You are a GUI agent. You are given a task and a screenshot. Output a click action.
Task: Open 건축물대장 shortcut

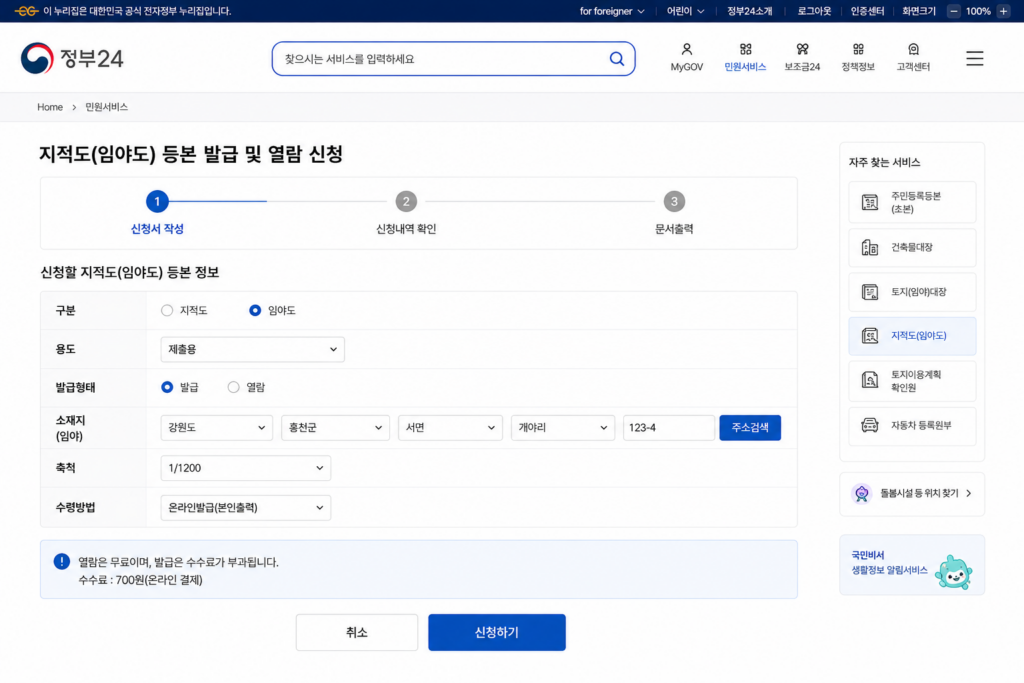pos(912,247)
